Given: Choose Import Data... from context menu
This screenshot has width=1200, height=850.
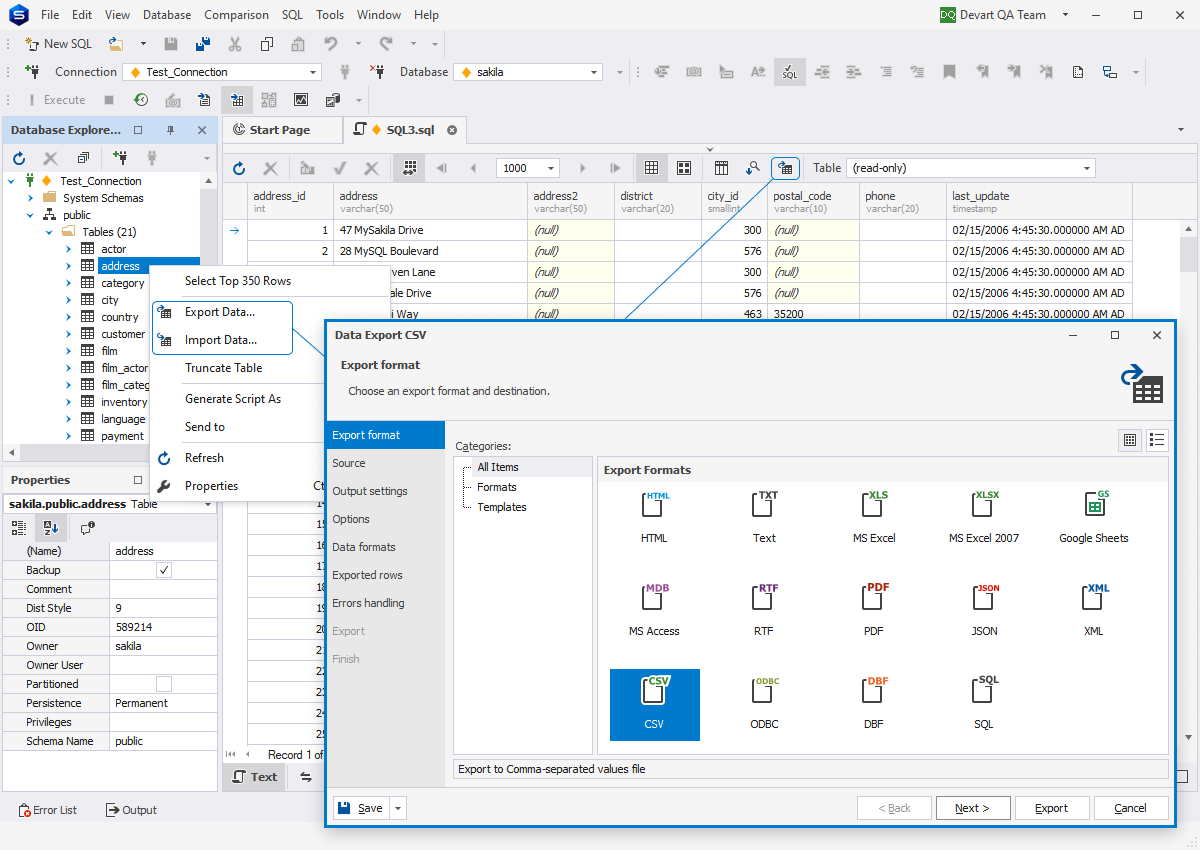Looking at the screenshot, I should tap(222, 340).
